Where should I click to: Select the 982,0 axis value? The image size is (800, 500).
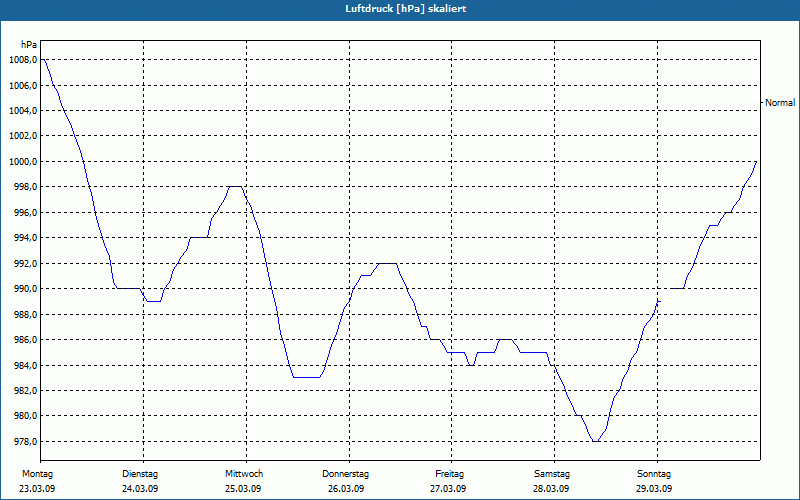(x=25, y=390)
